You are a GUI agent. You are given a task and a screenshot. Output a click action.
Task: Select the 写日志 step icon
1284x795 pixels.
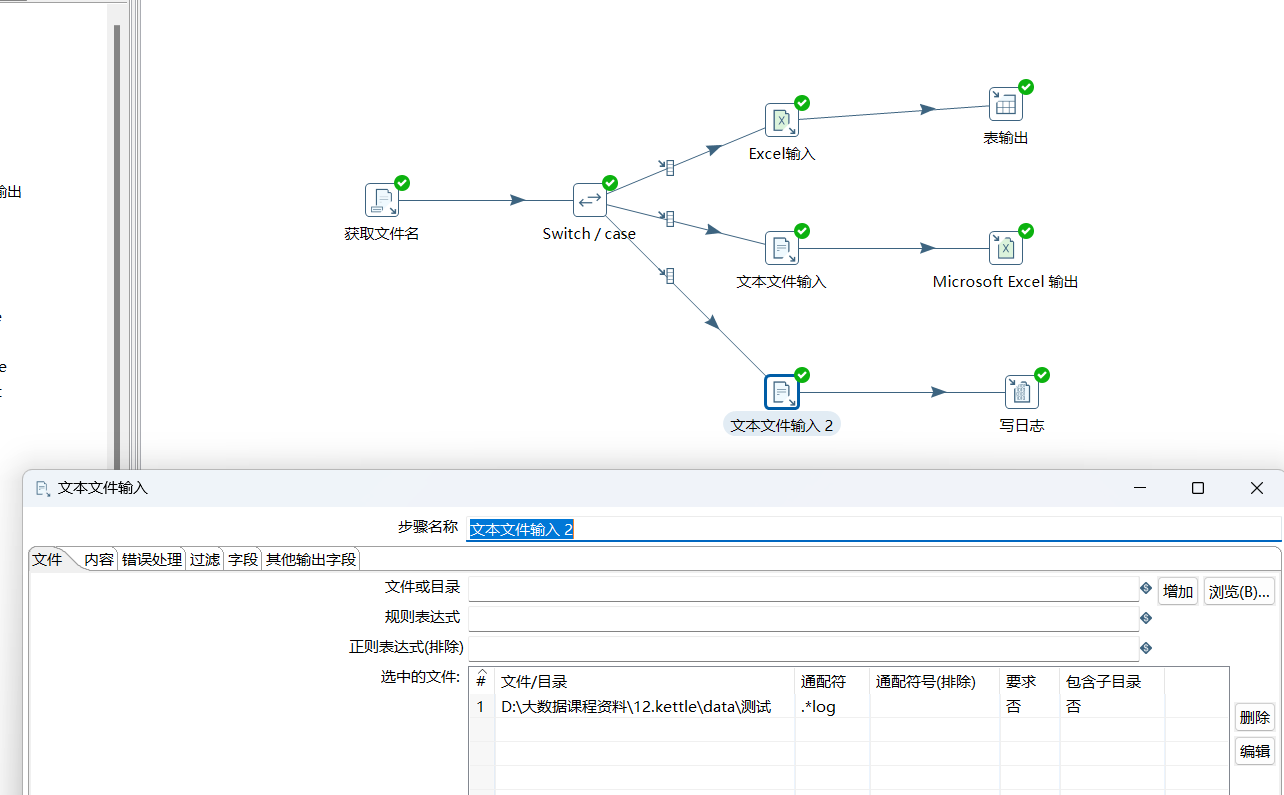(x=1021, y=392)
